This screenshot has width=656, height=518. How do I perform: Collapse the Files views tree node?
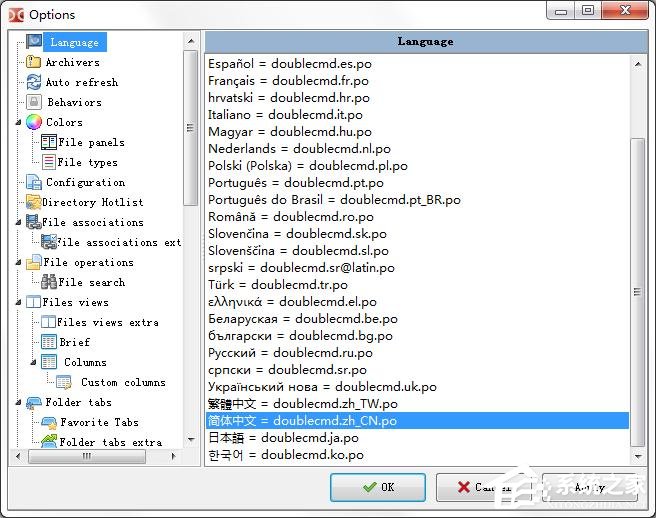18,302
